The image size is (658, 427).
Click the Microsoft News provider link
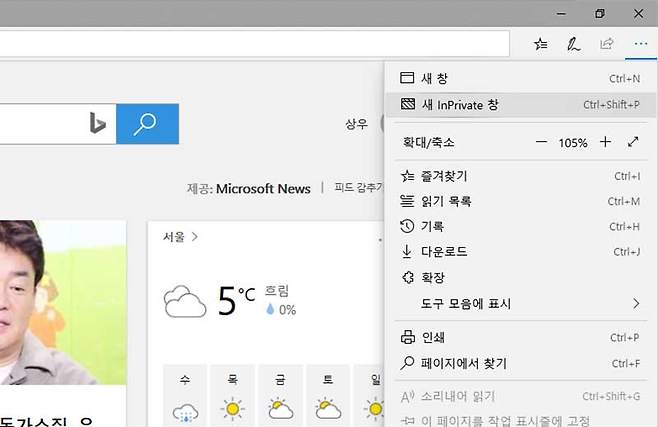coord(263,189)
